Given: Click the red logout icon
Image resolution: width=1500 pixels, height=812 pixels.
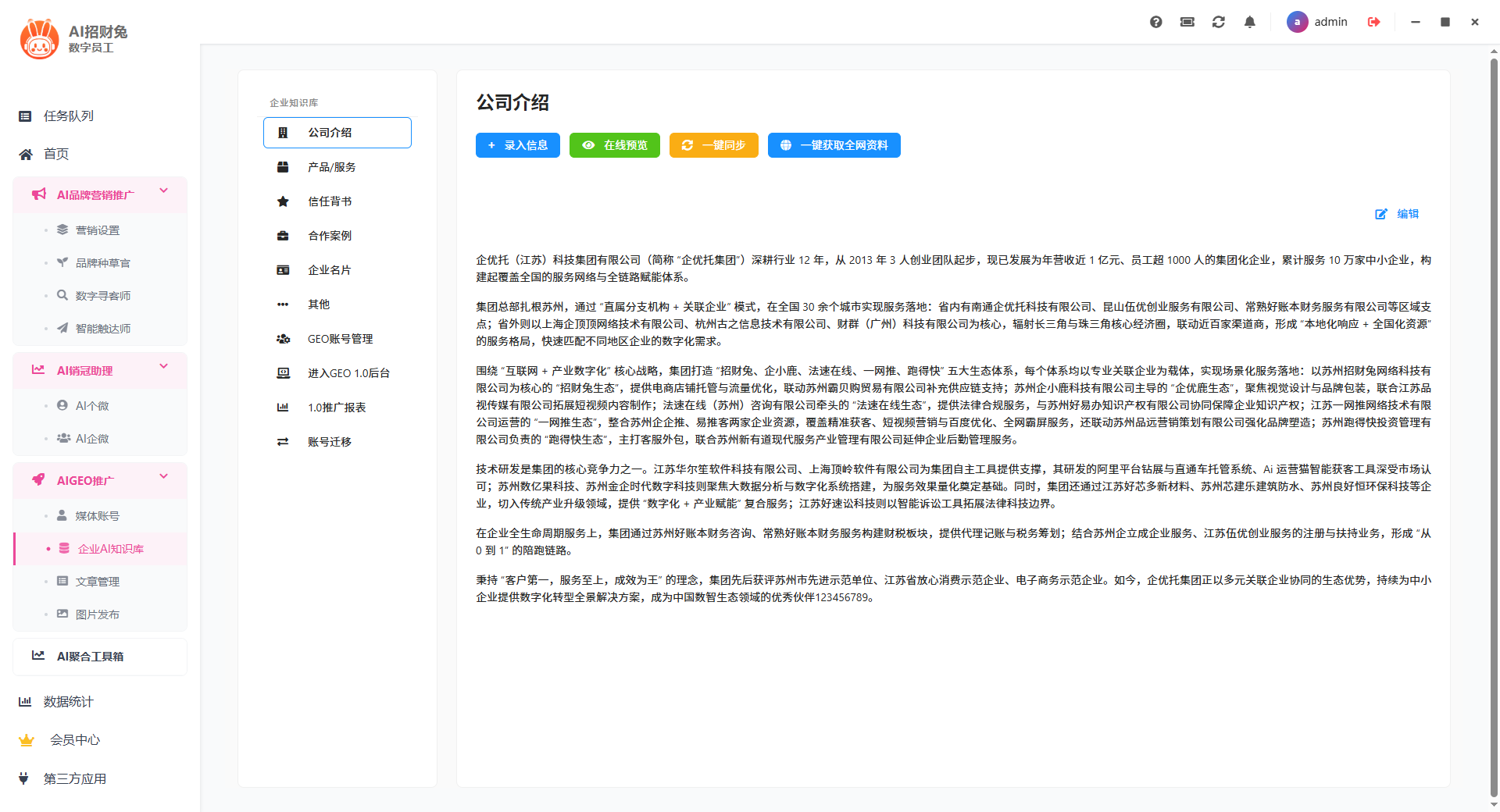Looking at the screenshot, I should point(1373,22).
